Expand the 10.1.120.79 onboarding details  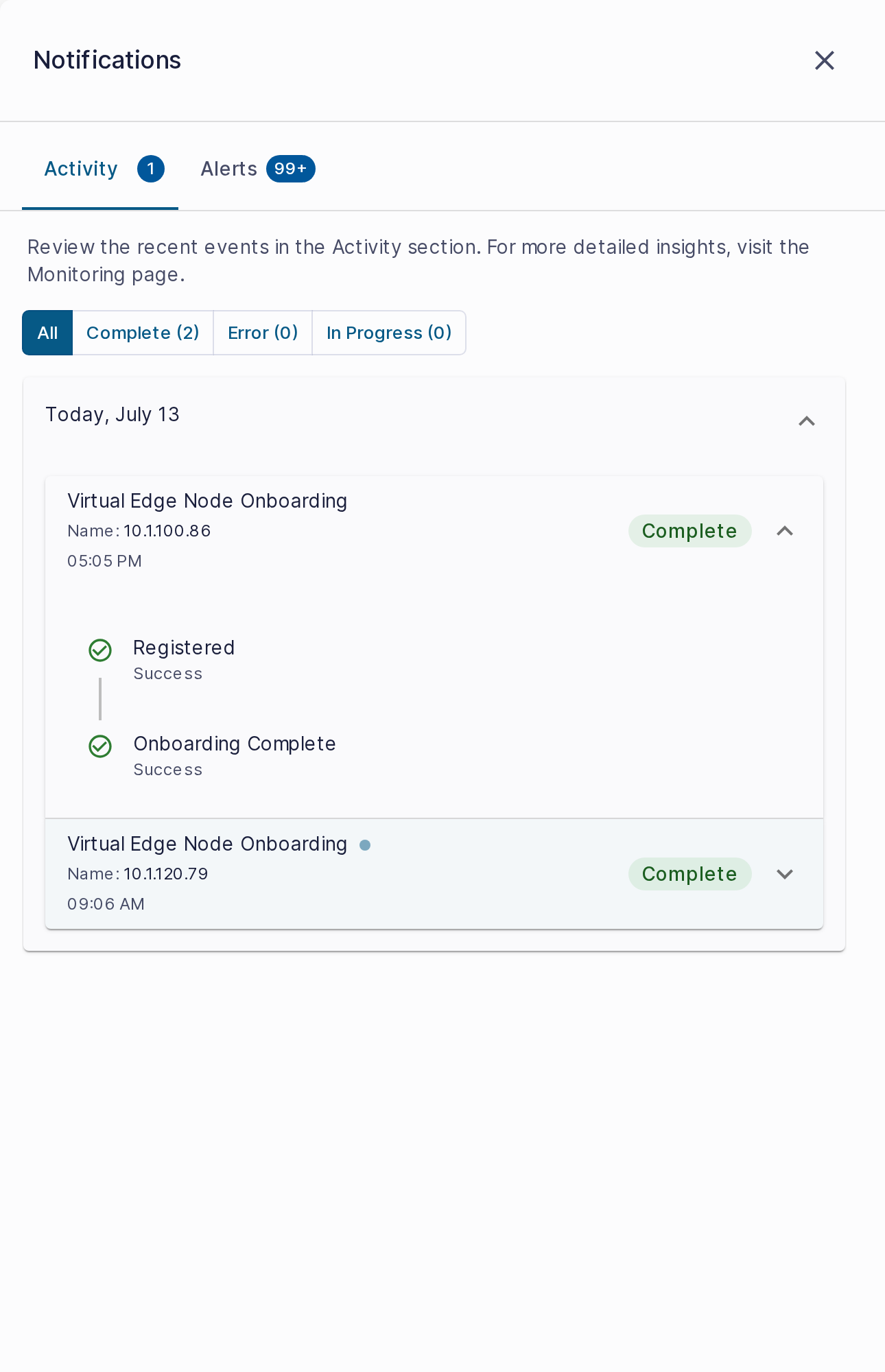[785, 874]
